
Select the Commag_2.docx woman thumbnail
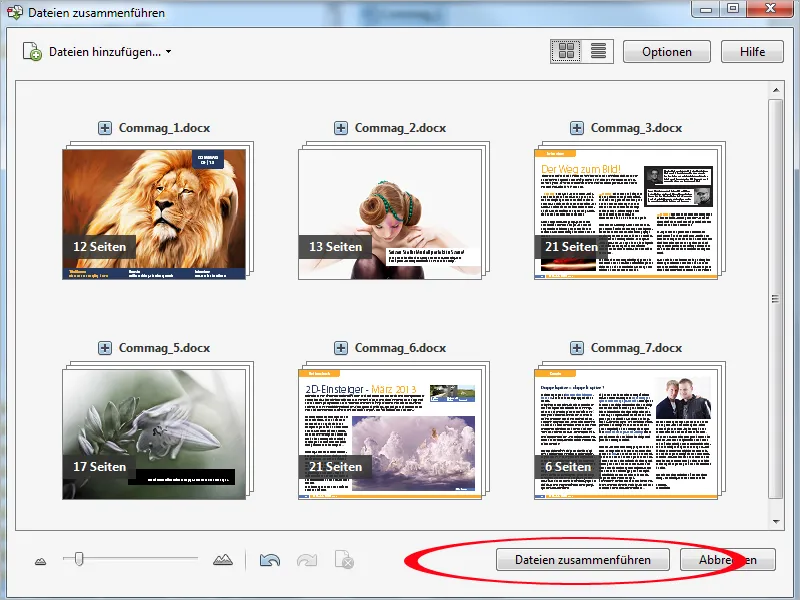(x=390, y=214)
